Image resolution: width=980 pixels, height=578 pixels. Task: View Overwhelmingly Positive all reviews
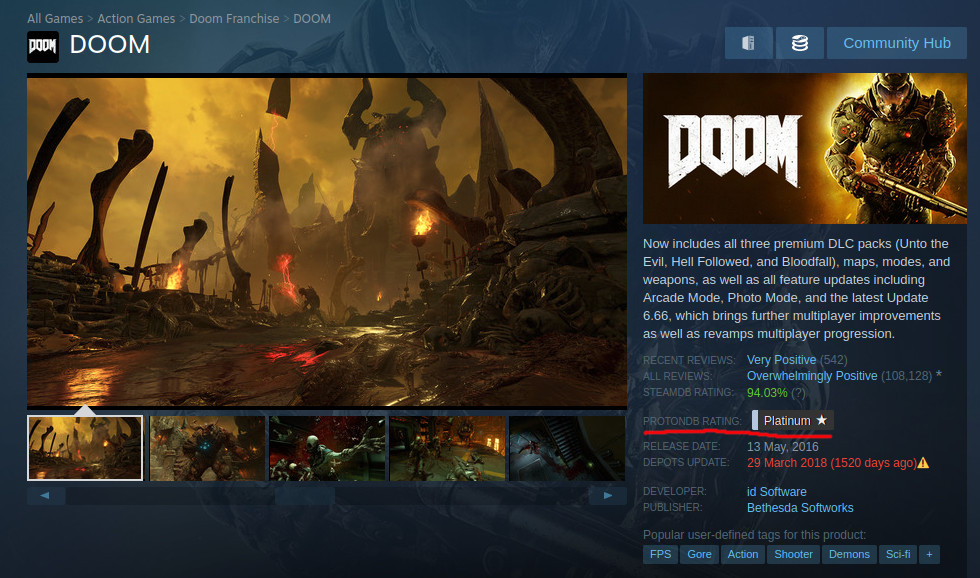coord(811,376)
